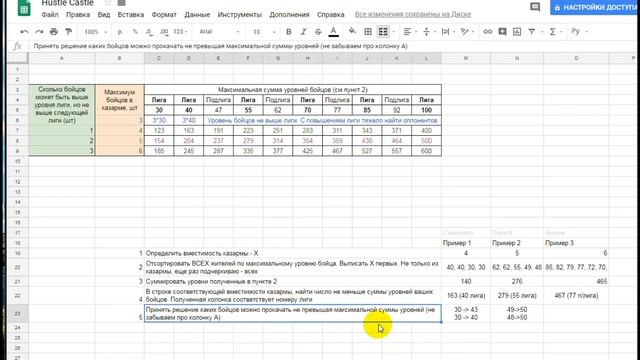Toggle bold formatting
The height and width of the screenshot is (360, 640).
pos(289,32)
